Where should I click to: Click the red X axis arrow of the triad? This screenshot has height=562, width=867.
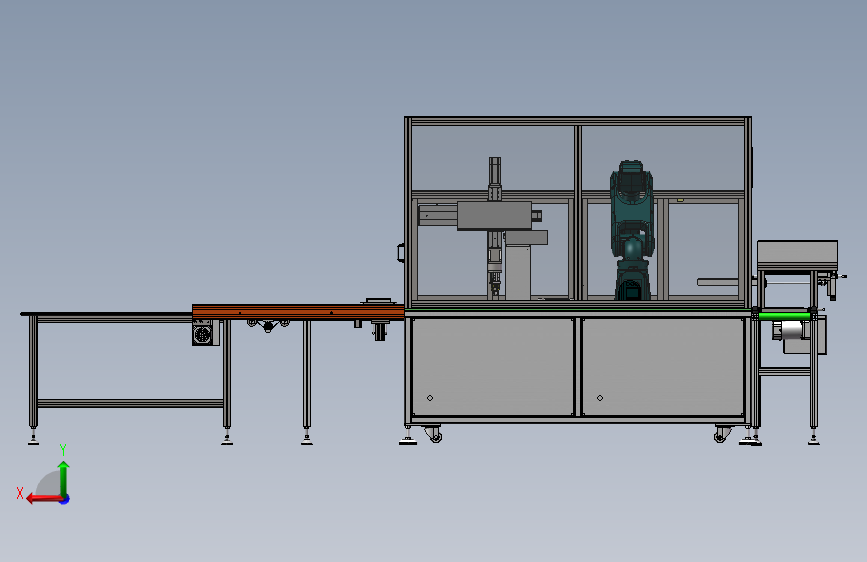pyautogui.click(x=44, y=499)
